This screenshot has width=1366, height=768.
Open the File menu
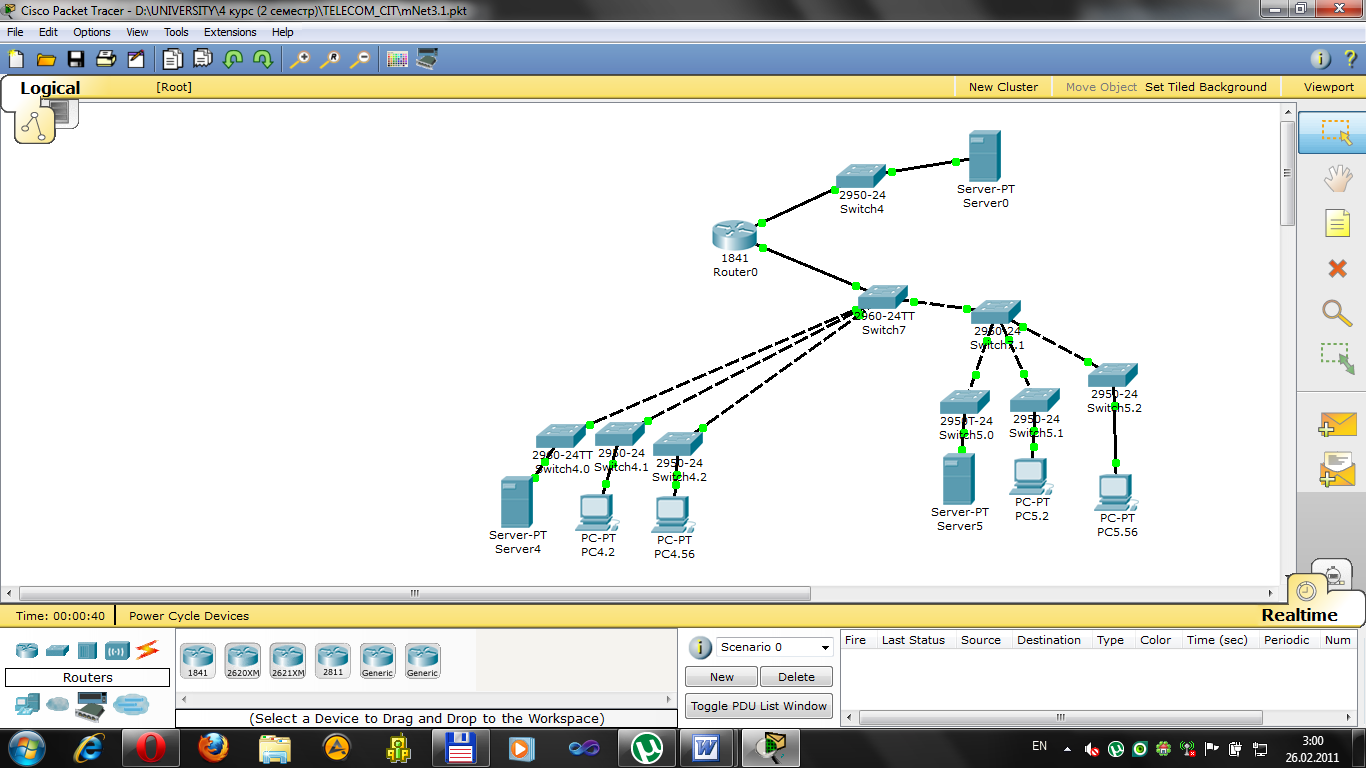tap(15, 32)
